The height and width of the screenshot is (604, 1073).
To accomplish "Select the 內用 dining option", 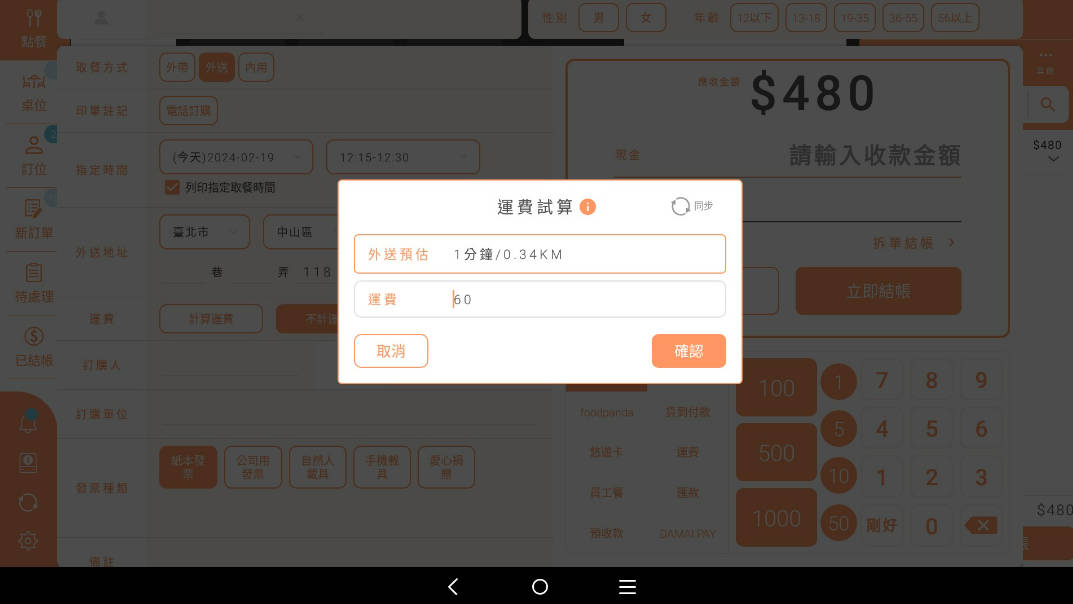I will [x=256, y=67].
